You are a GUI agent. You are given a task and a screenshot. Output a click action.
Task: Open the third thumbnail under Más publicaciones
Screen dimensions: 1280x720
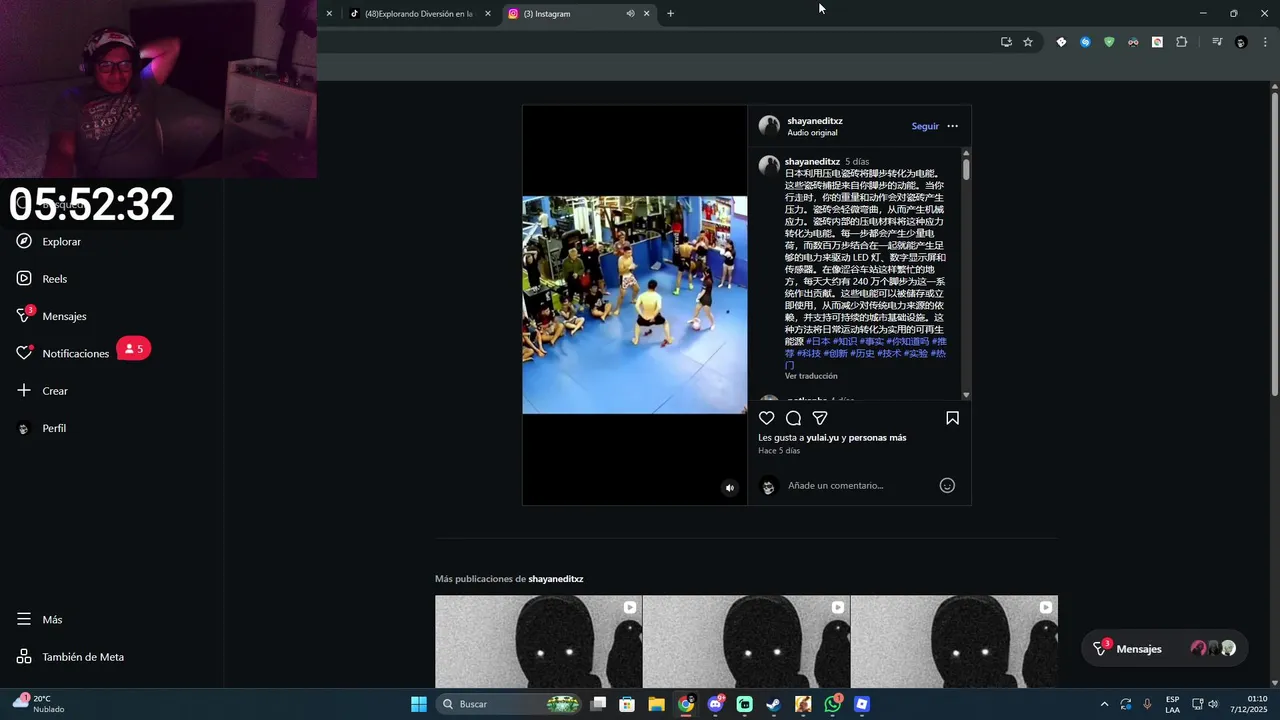click(954, 642)
